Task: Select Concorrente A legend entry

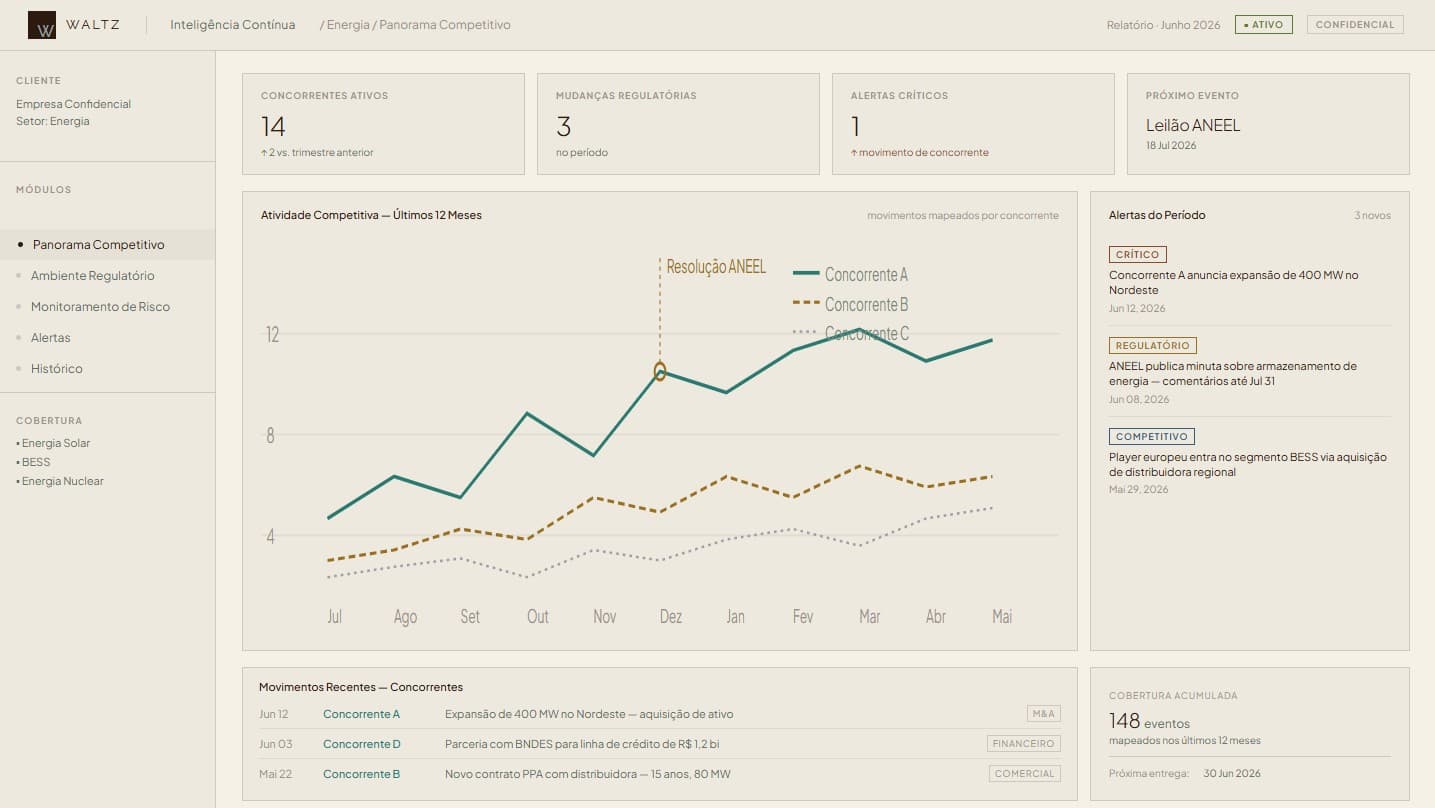Action: tap(850, 274)
